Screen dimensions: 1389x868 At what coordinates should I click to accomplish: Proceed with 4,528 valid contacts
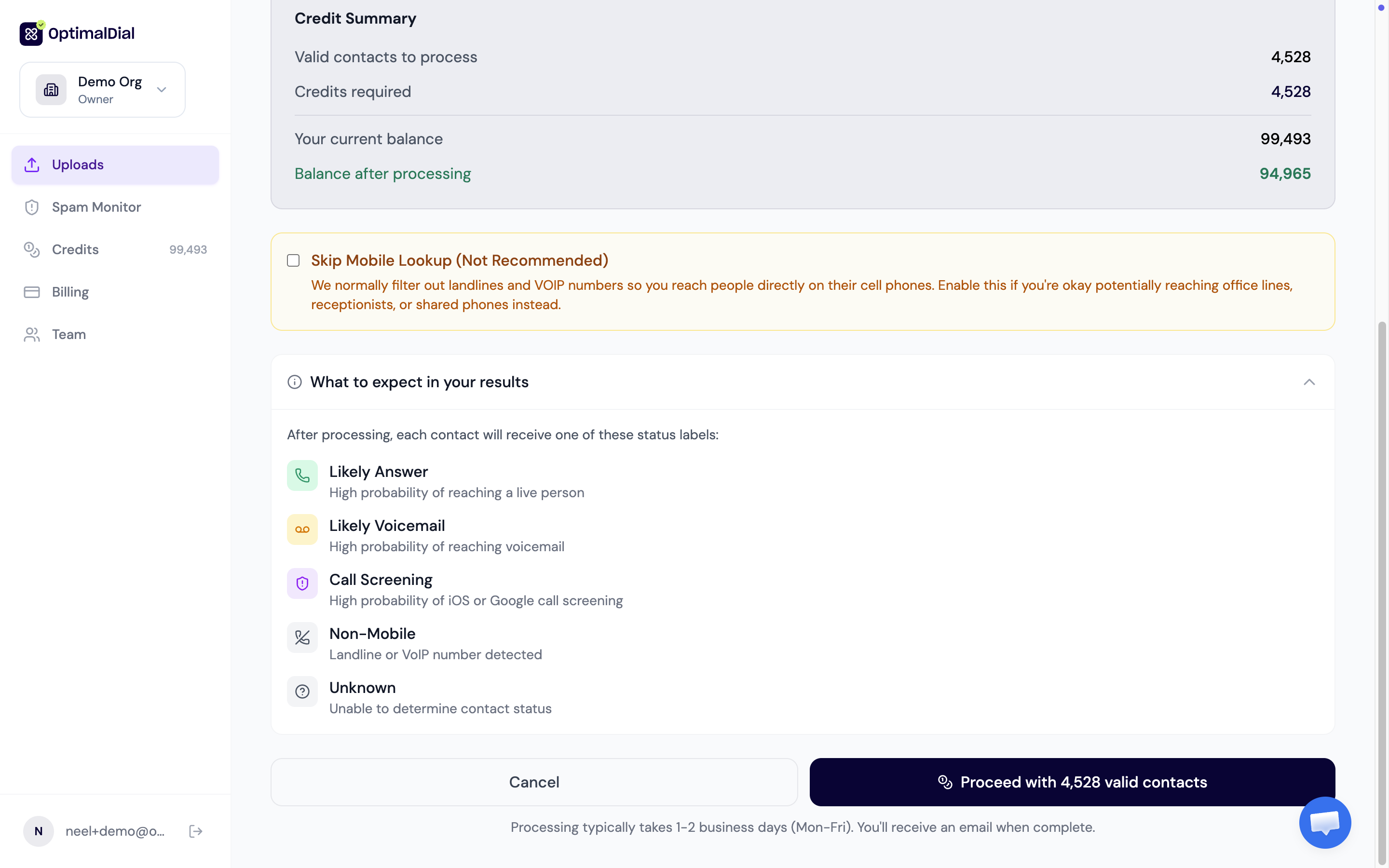click(x=1072, y=782)
